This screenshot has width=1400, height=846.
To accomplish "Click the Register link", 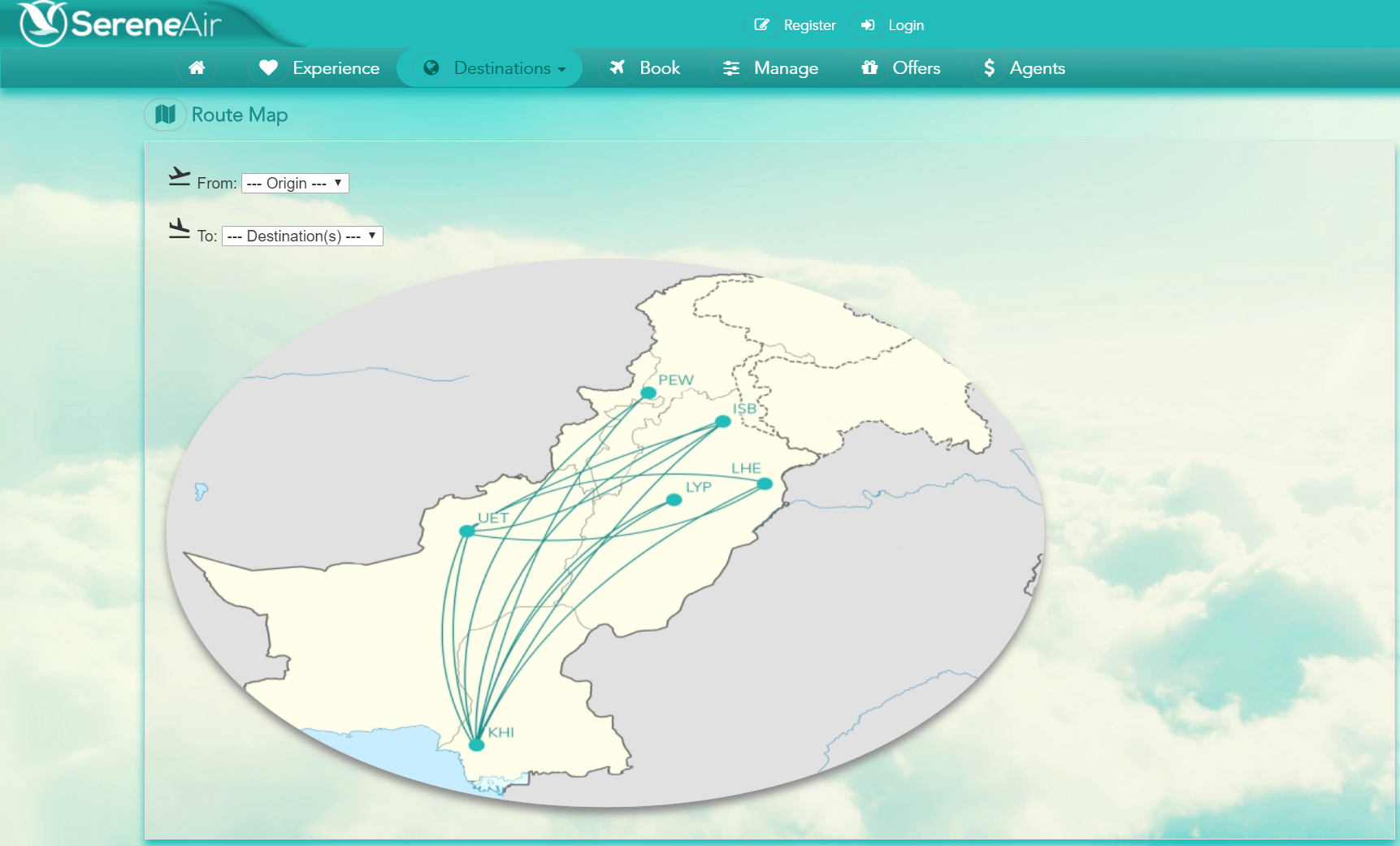I will click(x=809, y=25).
